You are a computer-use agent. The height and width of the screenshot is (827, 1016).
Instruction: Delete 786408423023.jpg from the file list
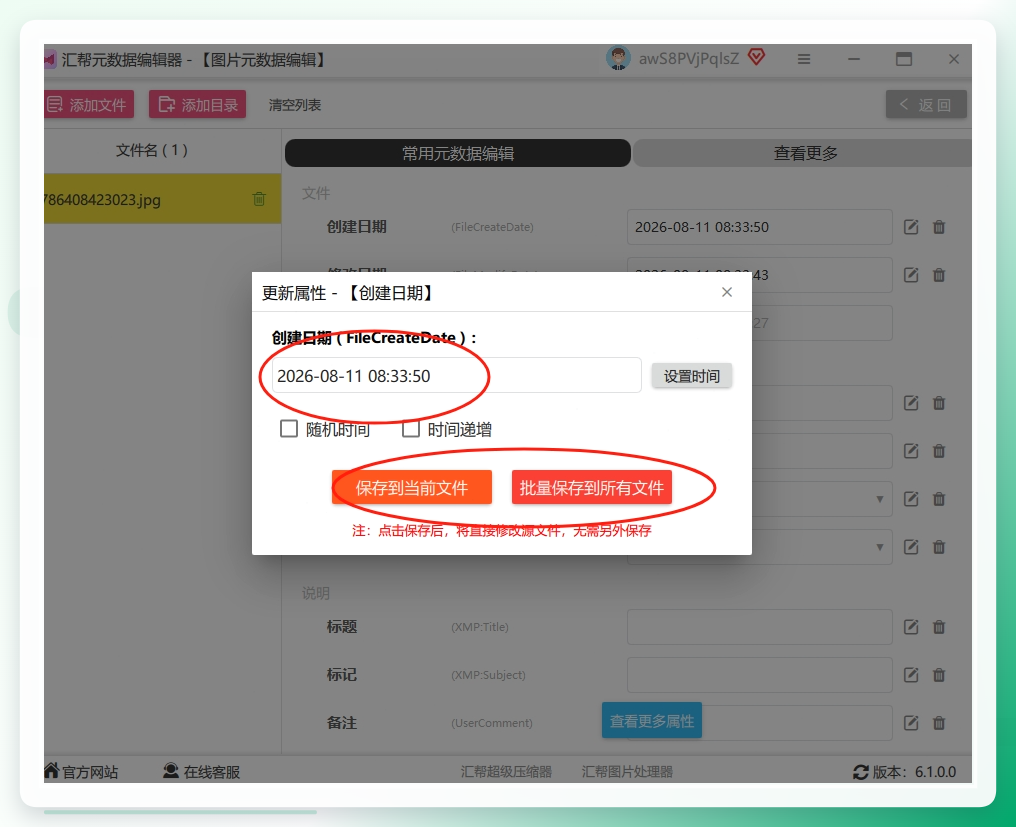click(x=259, y=199)
